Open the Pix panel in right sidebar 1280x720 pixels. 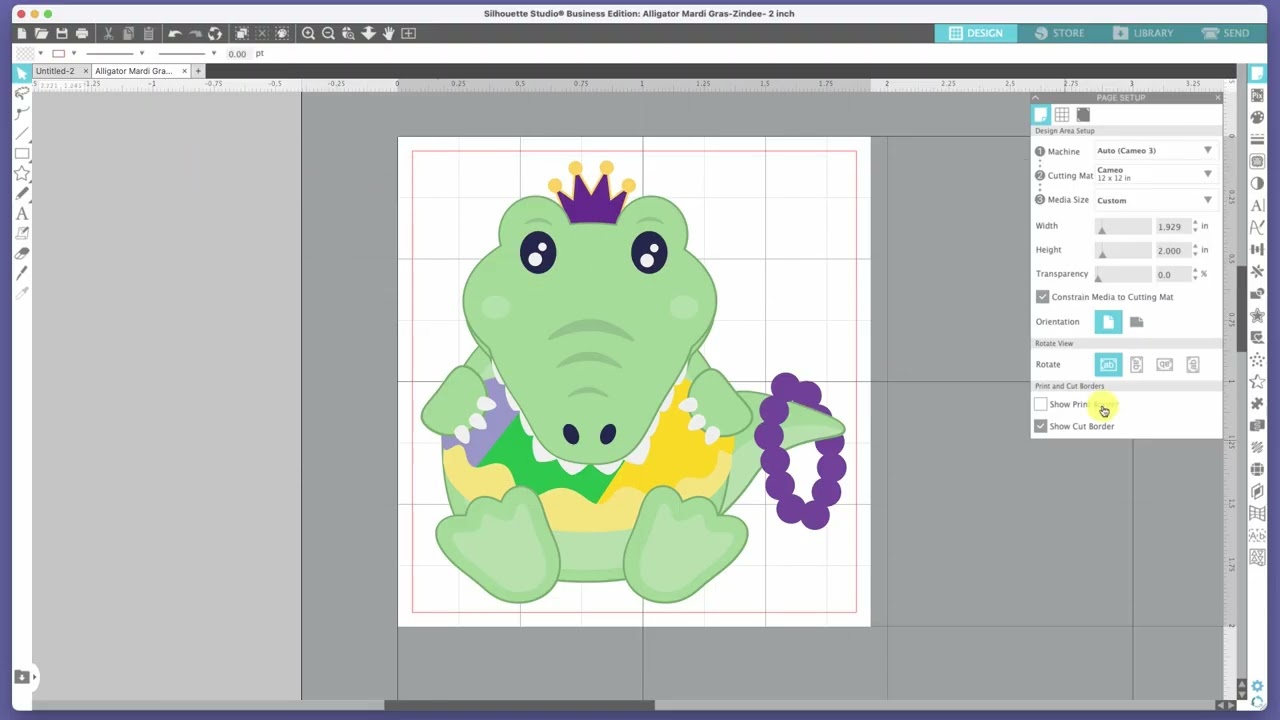pyautogui.click(x=1258, y=95)
